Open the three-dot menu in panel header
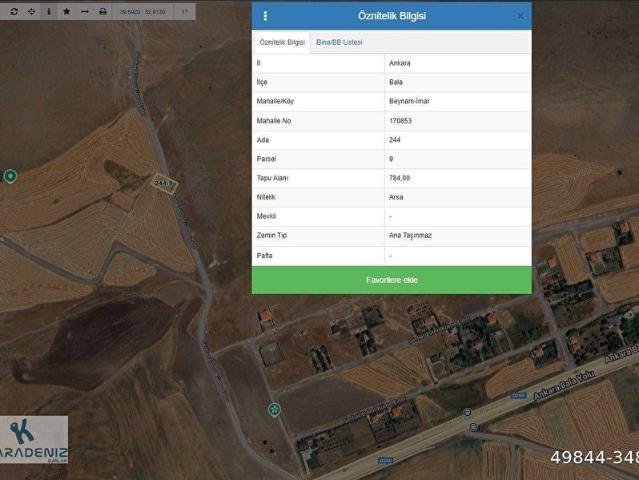The height and width of the screenshot is (480, 639). 265,16
